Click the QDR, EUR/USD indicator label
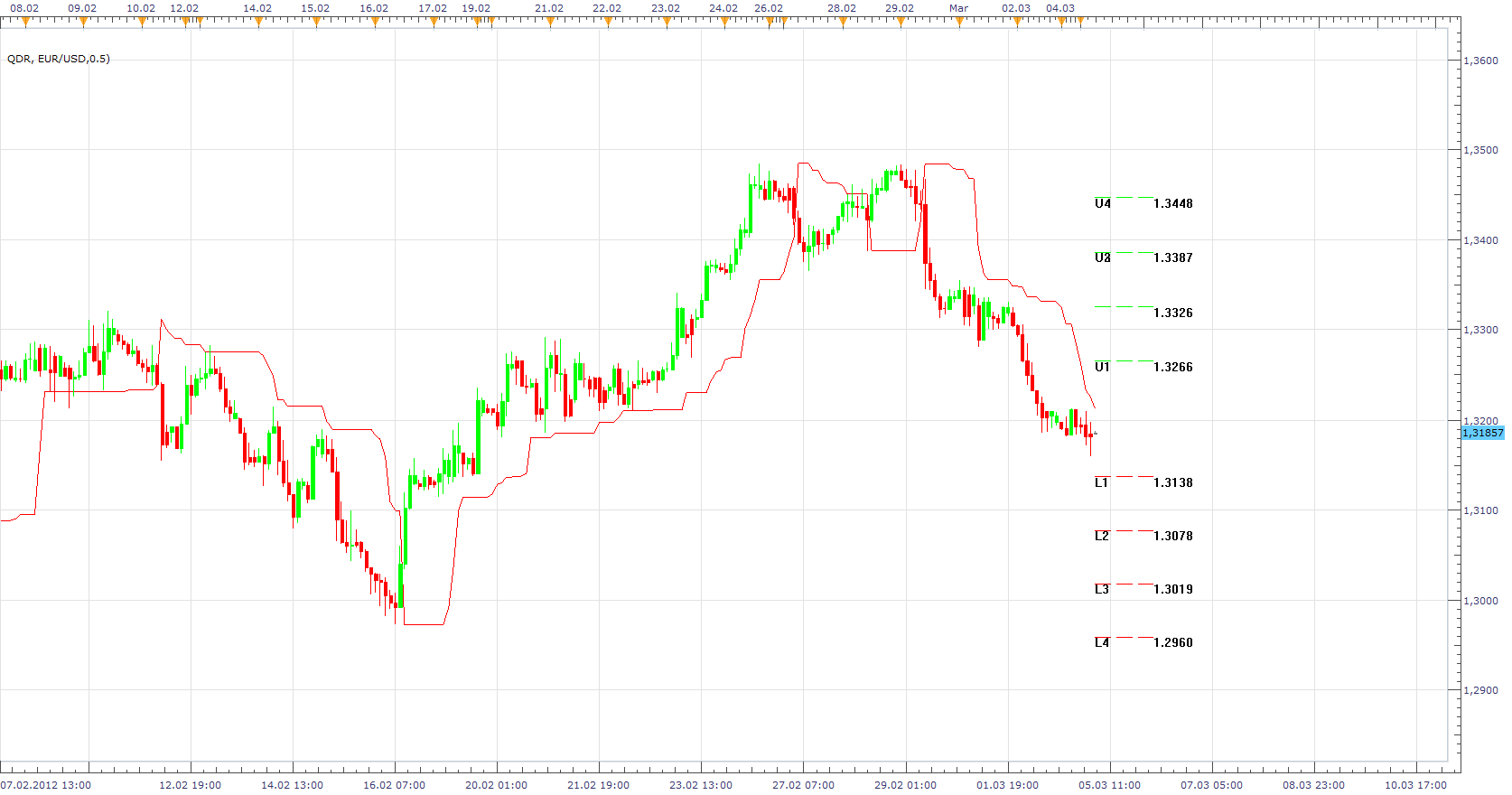 (59, 59)
